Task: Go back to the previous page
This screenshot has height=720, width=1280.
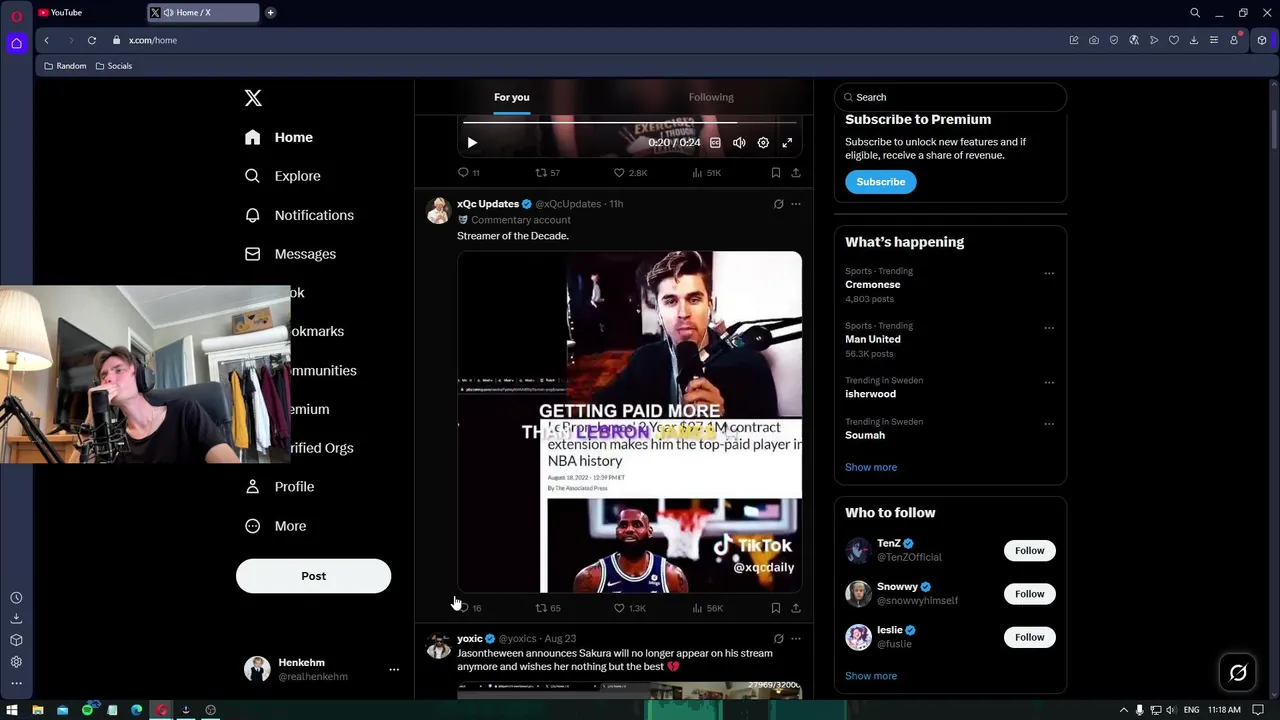Action: 46,40
